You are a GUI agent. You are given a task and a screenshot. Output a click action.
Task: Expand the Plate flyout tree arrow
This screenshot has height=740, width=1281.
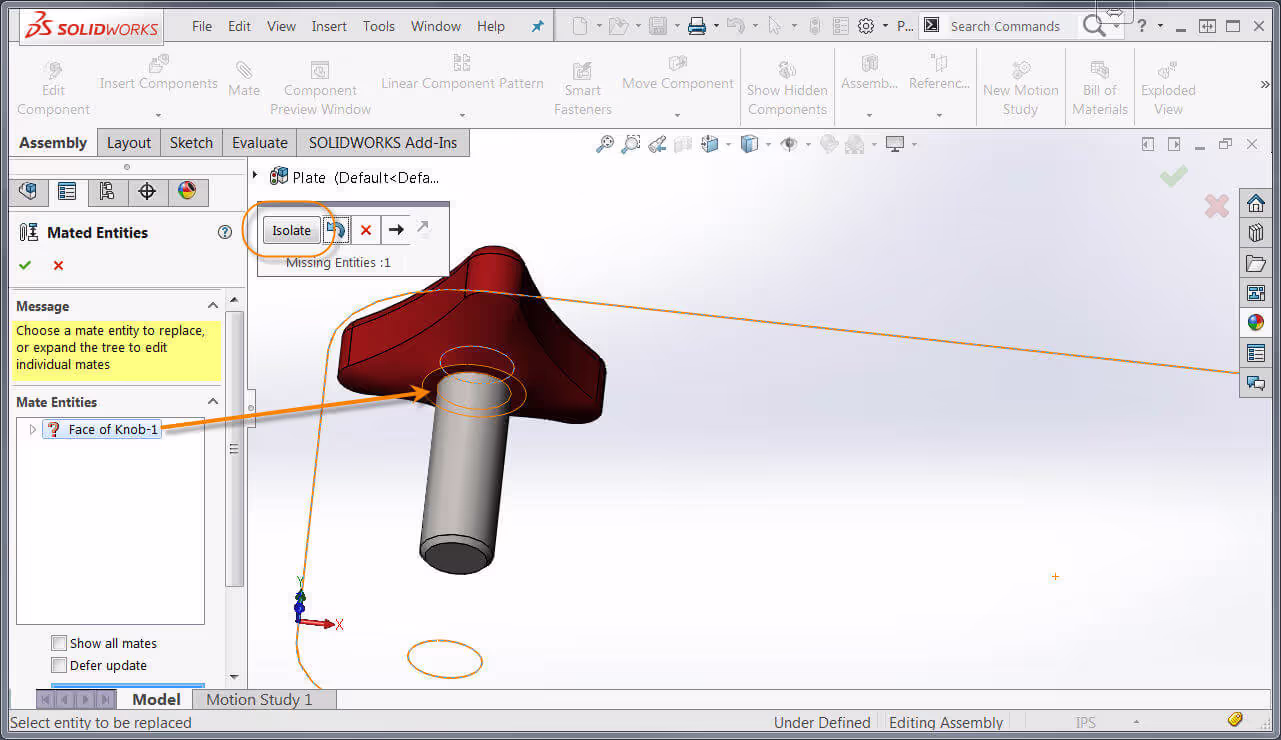click(x=257, y=177)
